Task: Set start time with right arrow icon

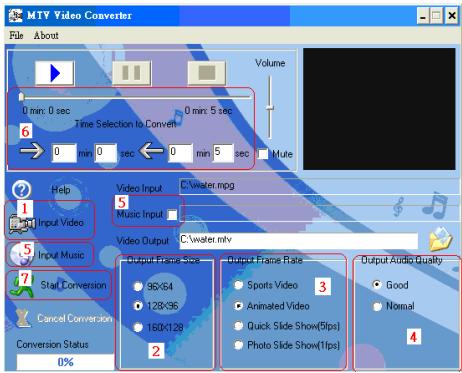Action: pos(32,151)
